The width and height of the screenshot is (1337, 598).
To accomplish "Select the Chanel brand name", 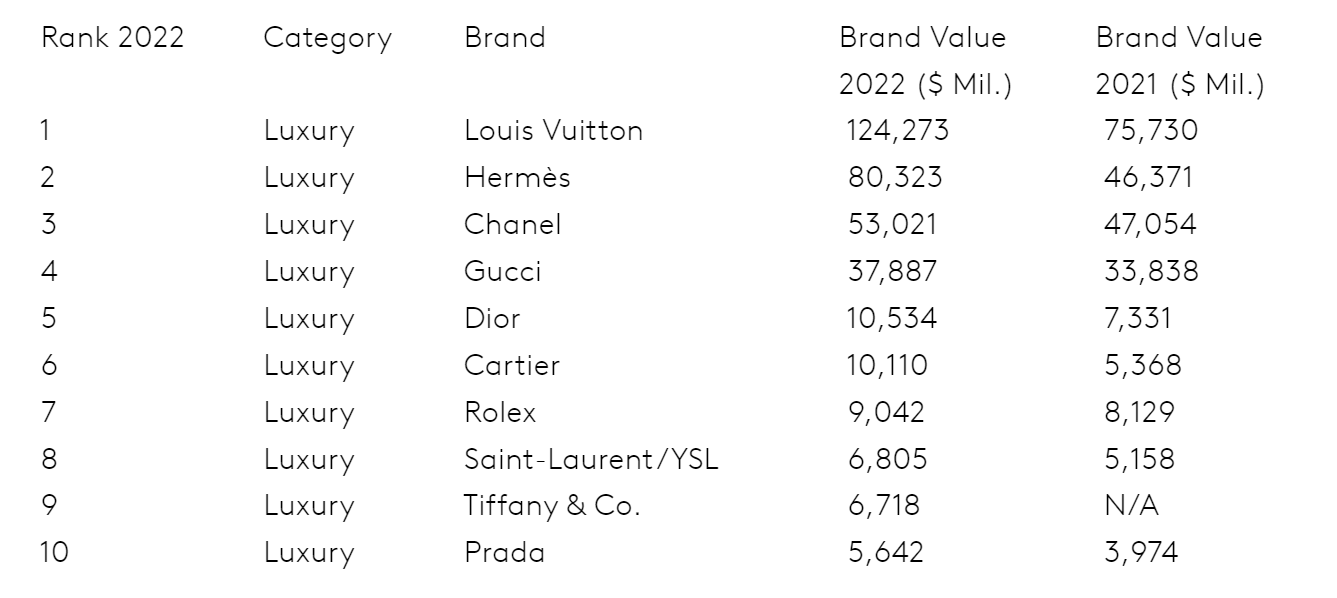I will point(513,225).
